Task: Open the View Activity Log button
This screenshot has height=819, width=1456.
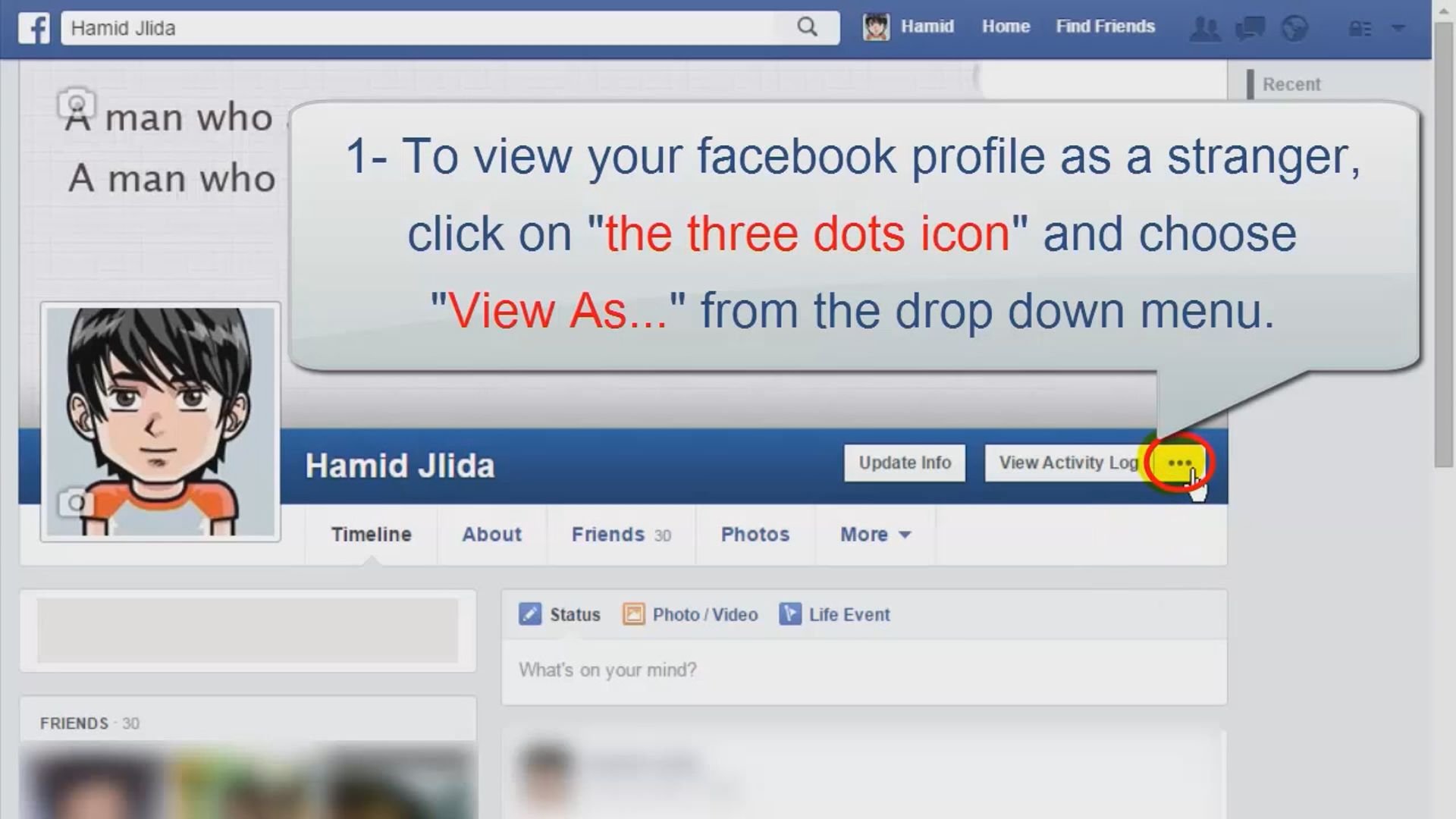Action: pyautogui.click(x=1065, y=463)
